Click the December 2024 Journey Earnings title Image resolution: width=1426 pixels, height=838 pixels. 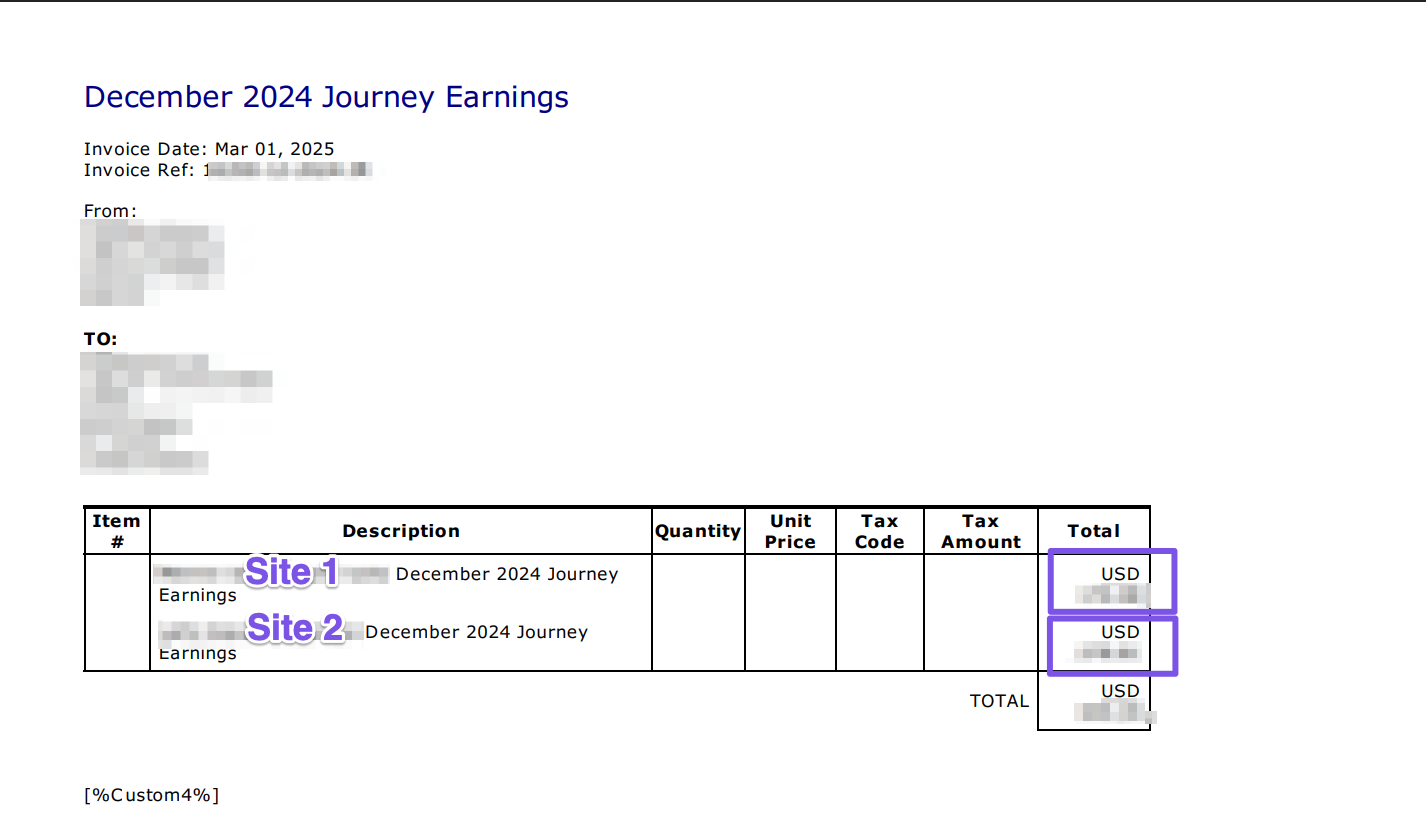coord(326,97)
